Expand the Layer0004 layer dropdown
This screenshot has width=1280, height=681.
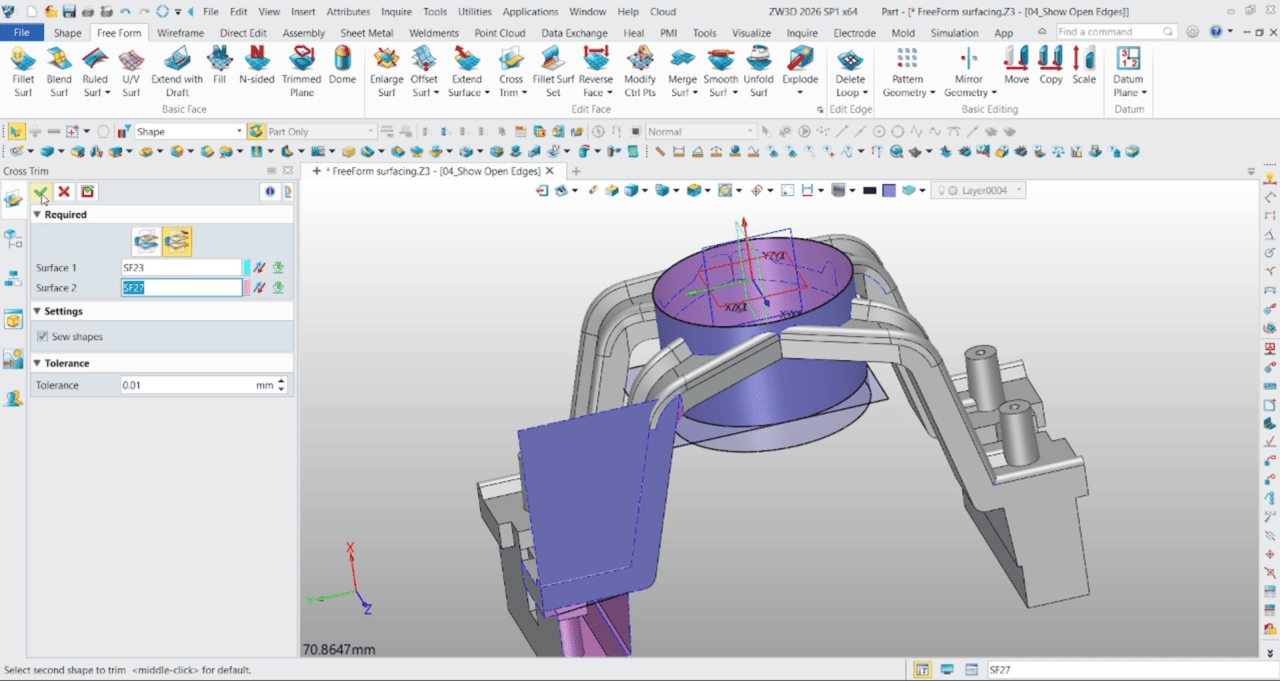[1019, 190]
